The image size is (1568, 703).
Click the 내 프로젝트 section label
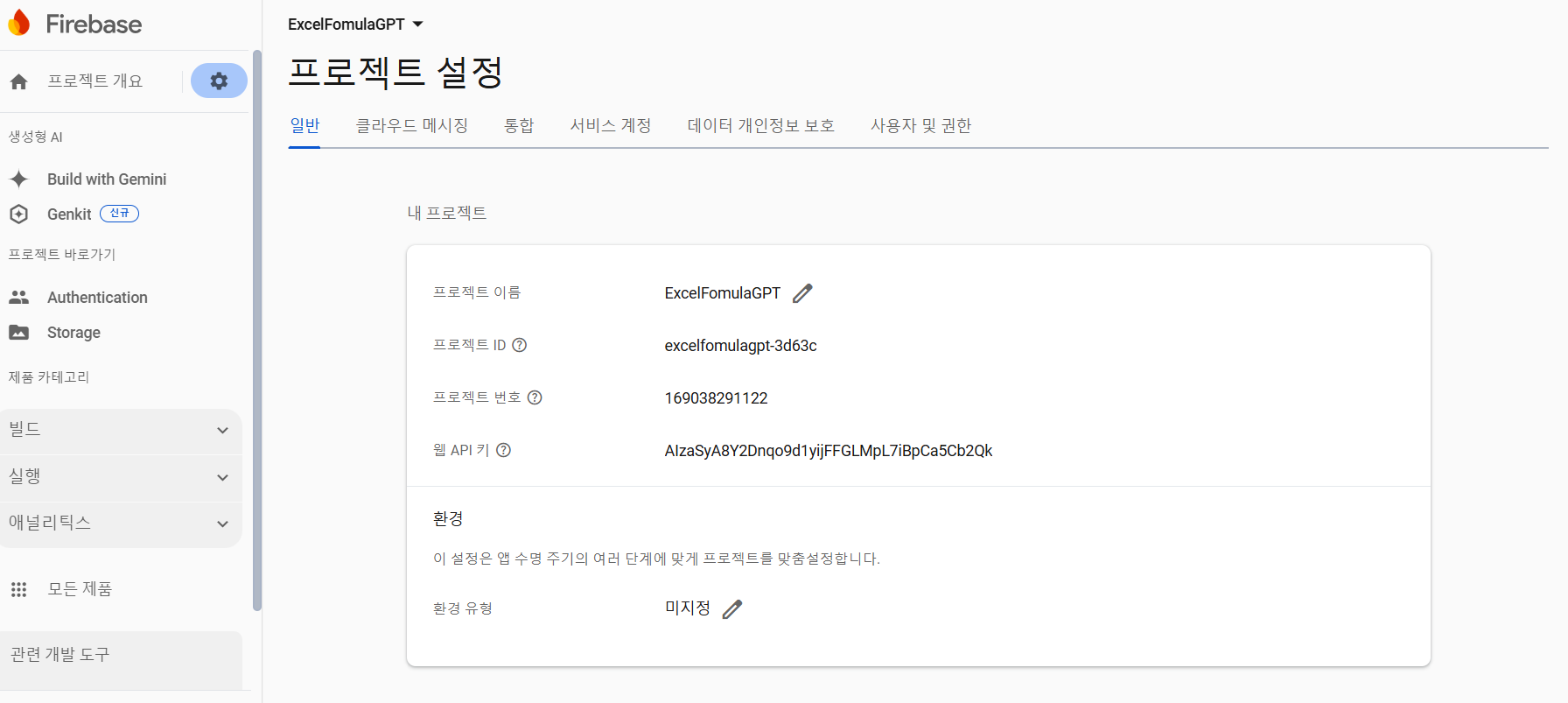coord(446,213)
